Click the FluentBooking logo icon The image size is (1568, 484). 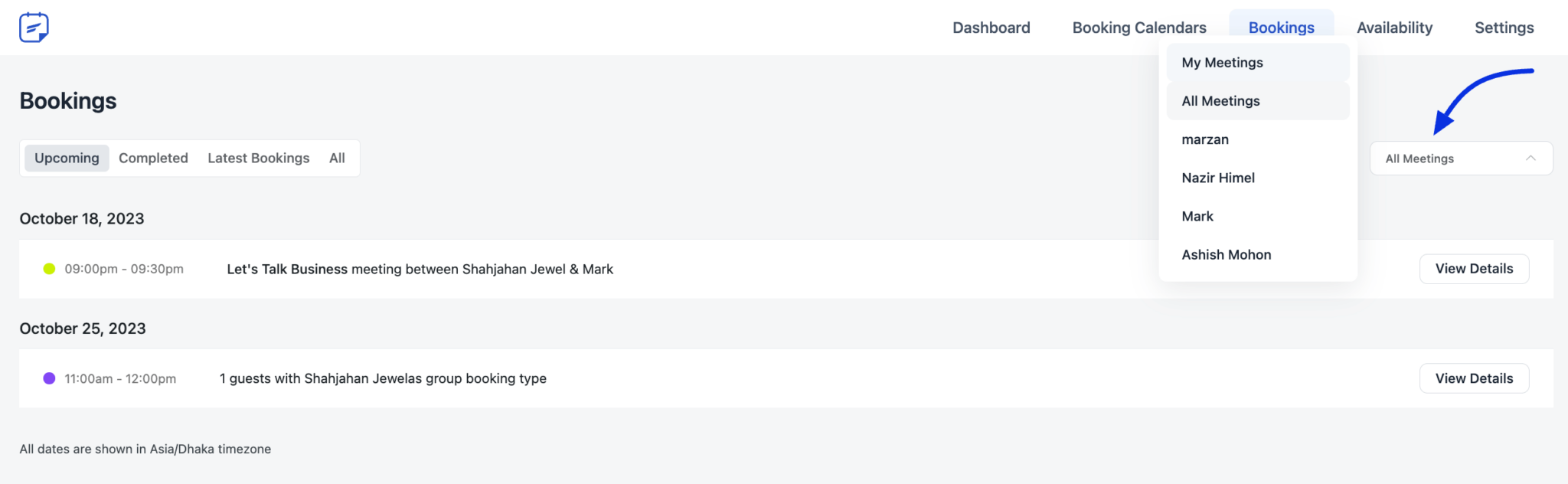[34, 28]
